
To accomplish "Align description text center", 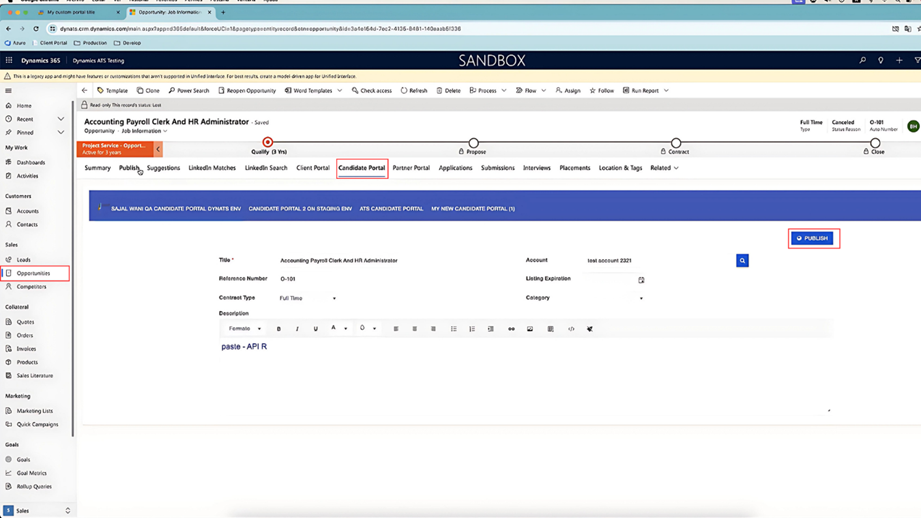I will (x=415, y=329).
